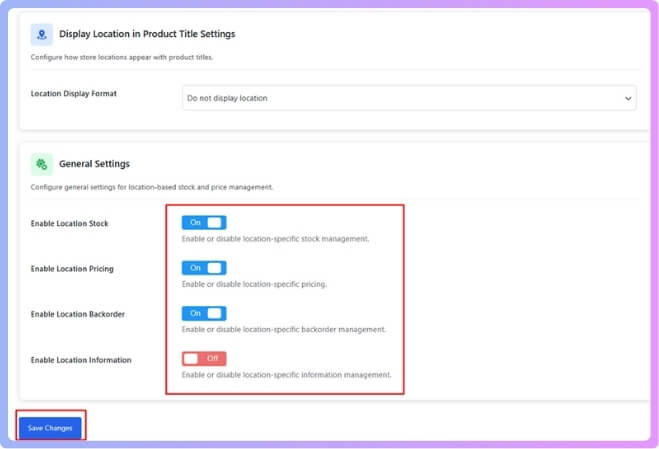Disable the Enable Location Backorder switch
This screenshot has width=659, height=449.
click(x=204, y=314)
